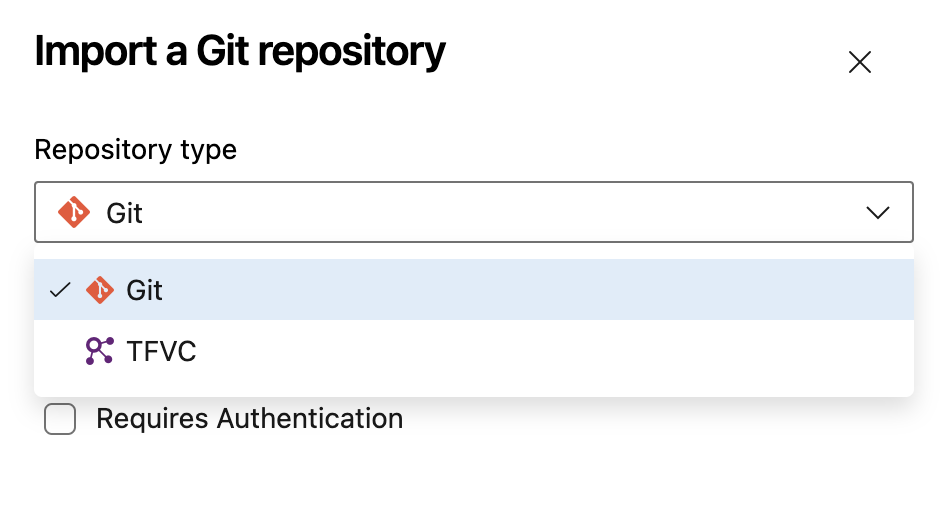
Task: Click the Requires Authentication label text
Action: 250,419
